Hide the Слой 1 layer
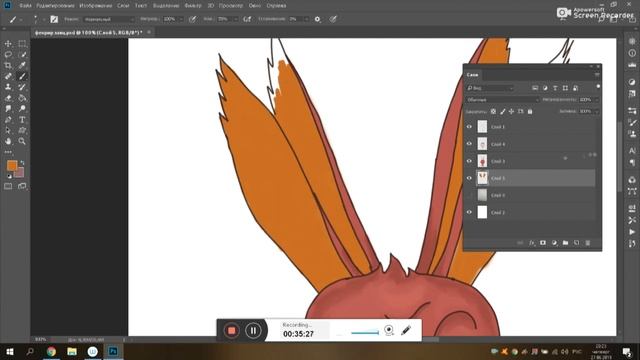 469,127
